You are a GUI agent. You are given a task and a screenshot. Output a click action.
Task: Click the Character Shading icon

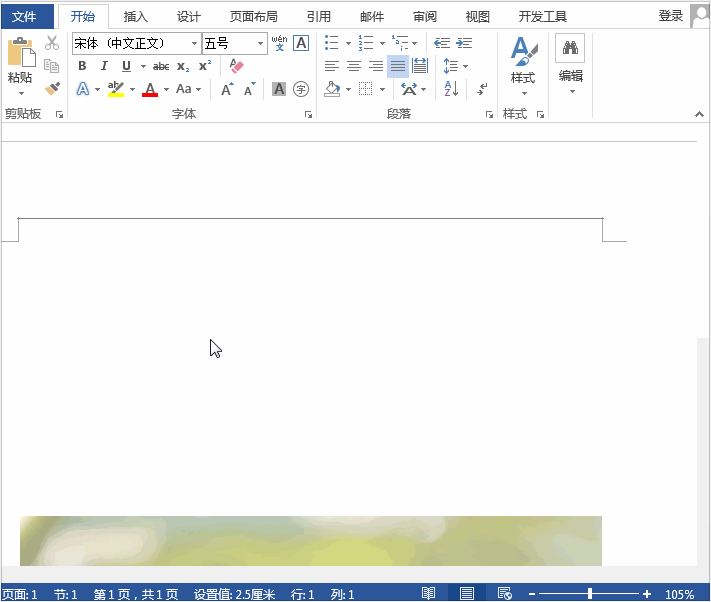(279, 89)
